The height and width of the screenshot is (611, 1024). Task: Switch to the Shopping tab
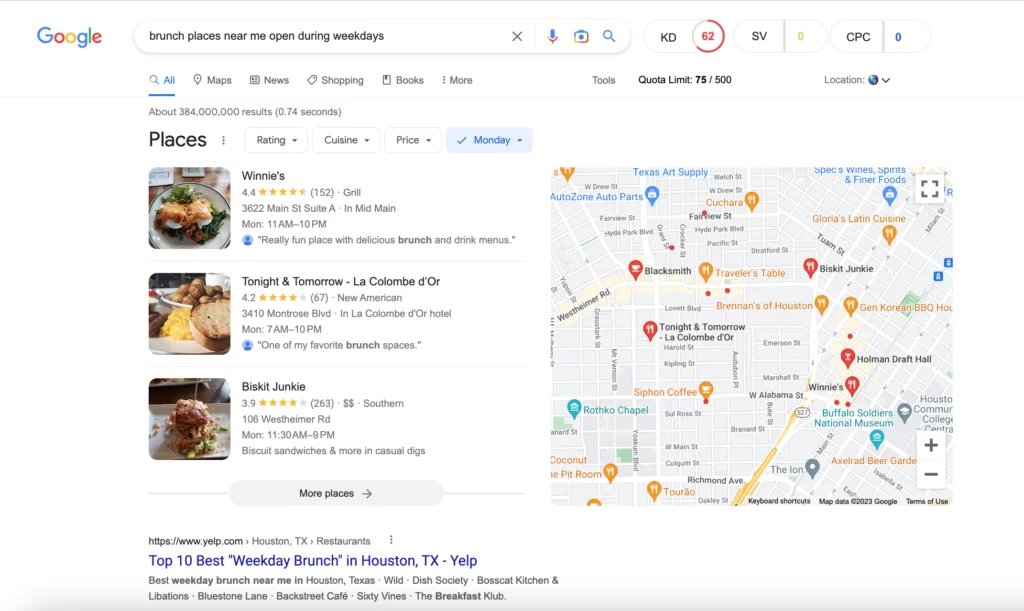pyautogui.click(x=335, y=80)
